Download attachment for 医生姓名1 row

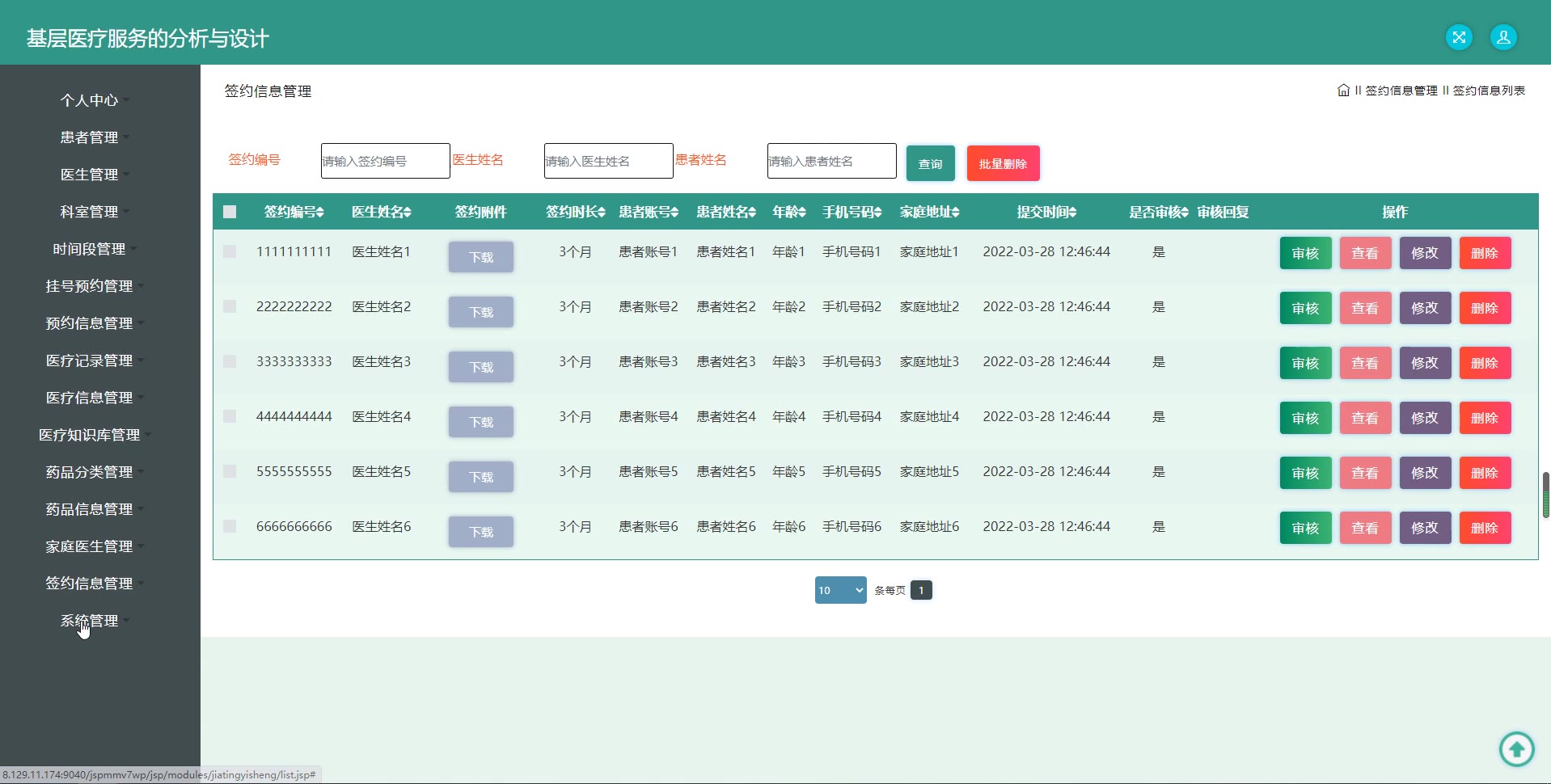coord(481,257)
